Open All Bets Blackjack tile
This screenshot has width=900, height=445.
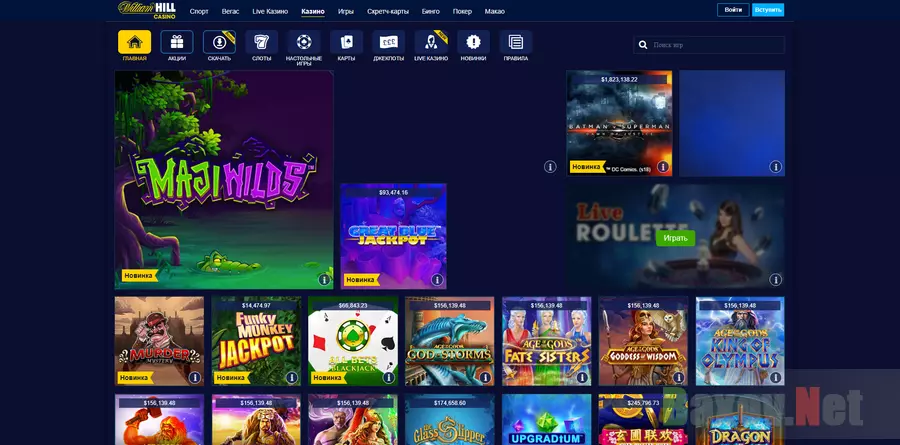[x=353, y=341]
